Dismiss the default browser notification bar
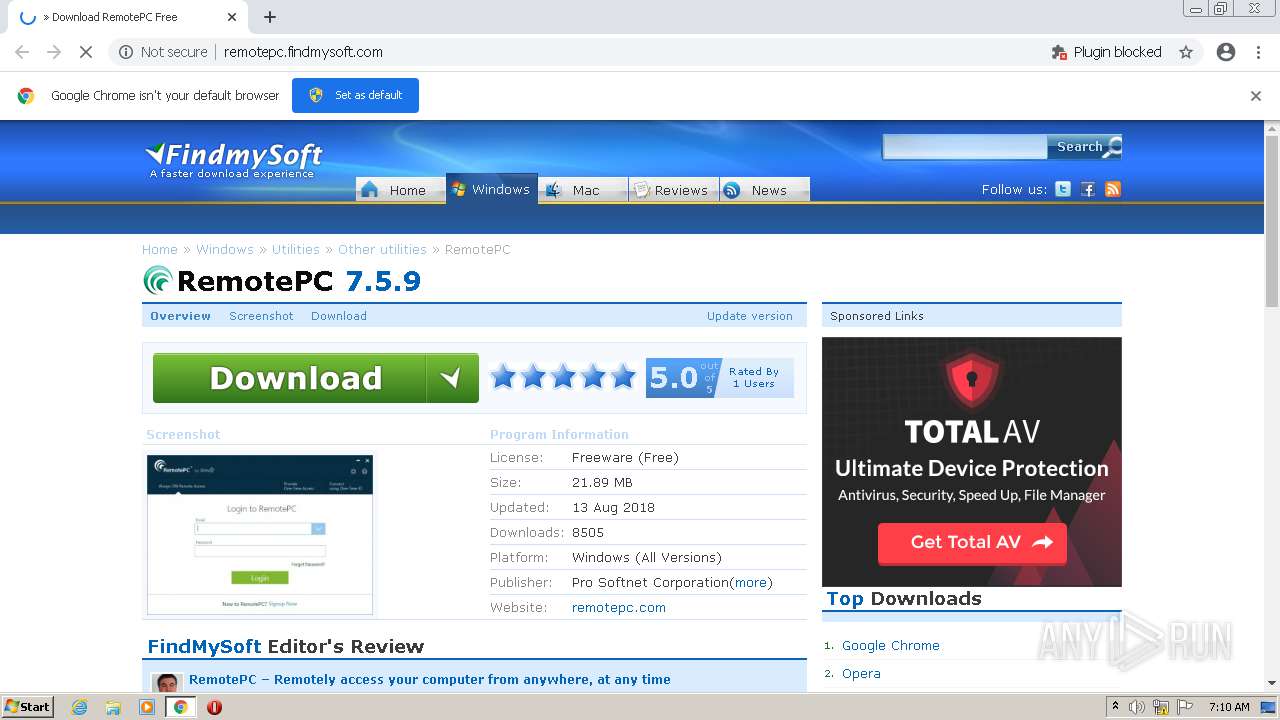Viewport: 1280px width, 720px height. click(x=1256, y=96)
